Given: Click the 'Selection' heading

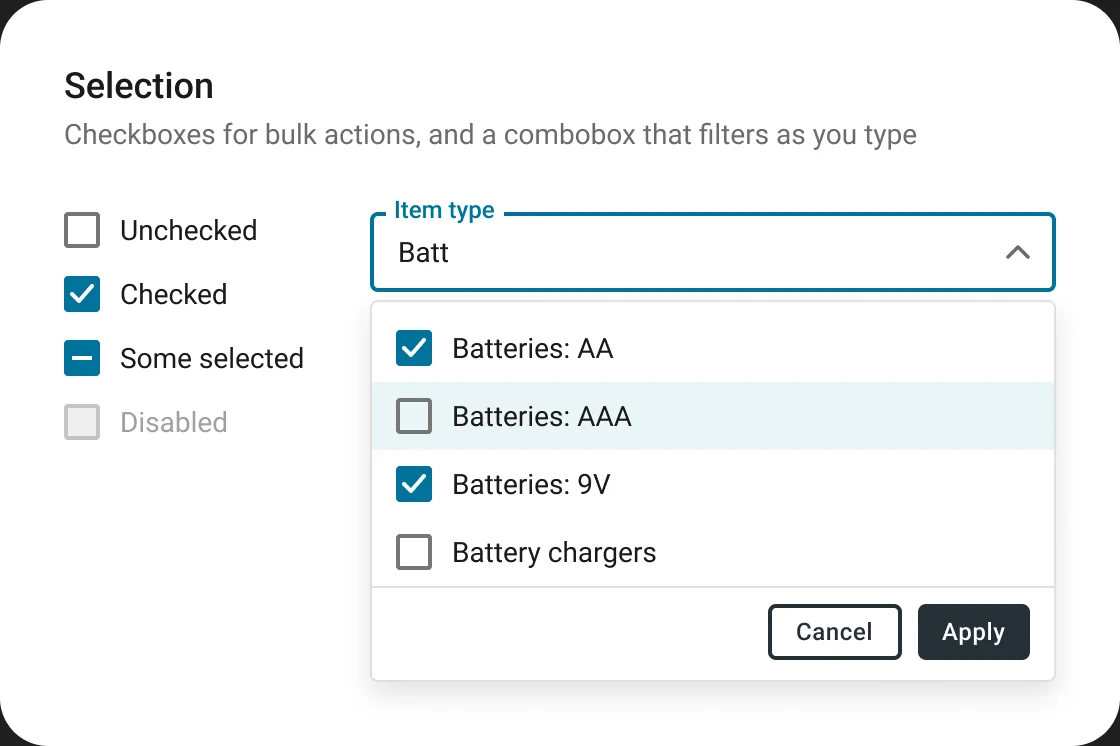Looking at the screenshot, I should pos(139,86).
